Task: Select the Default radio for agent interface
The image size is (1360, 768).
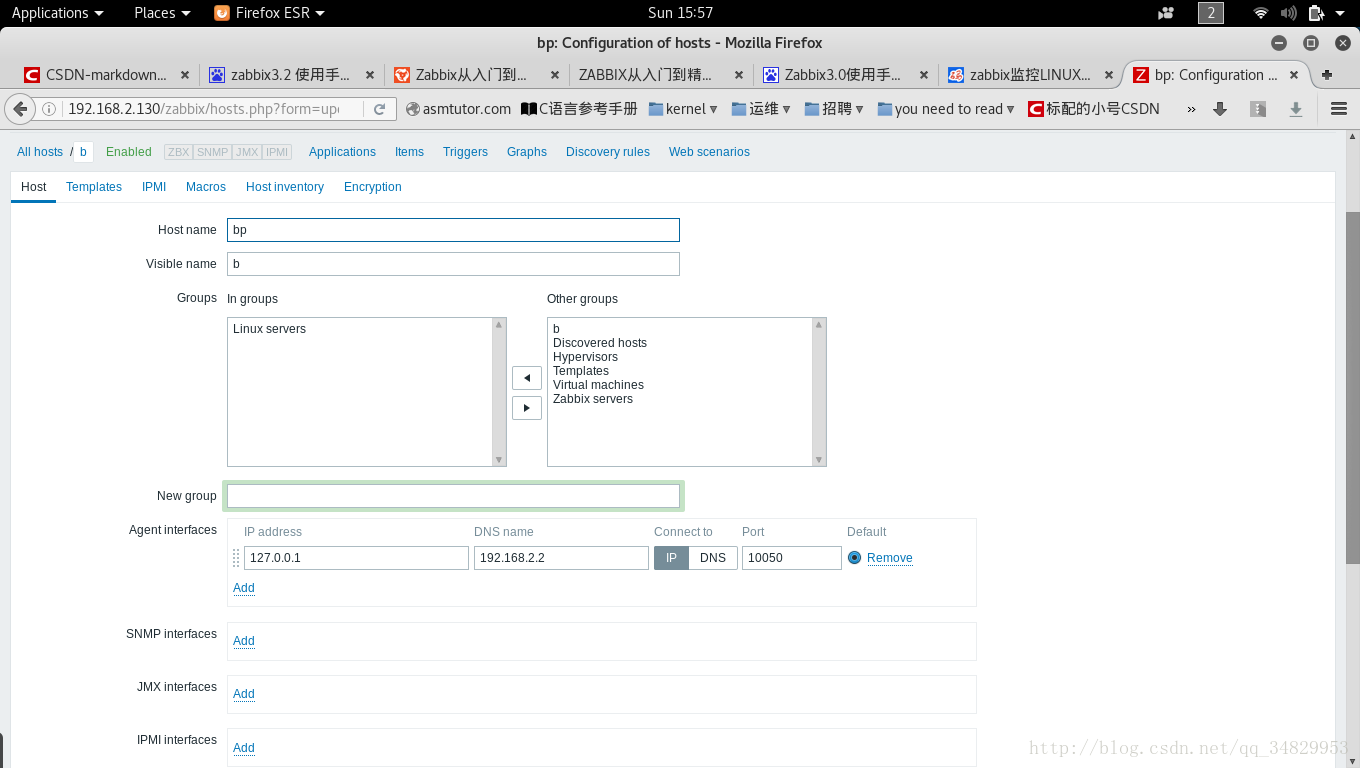Action: tap(854, 558)
